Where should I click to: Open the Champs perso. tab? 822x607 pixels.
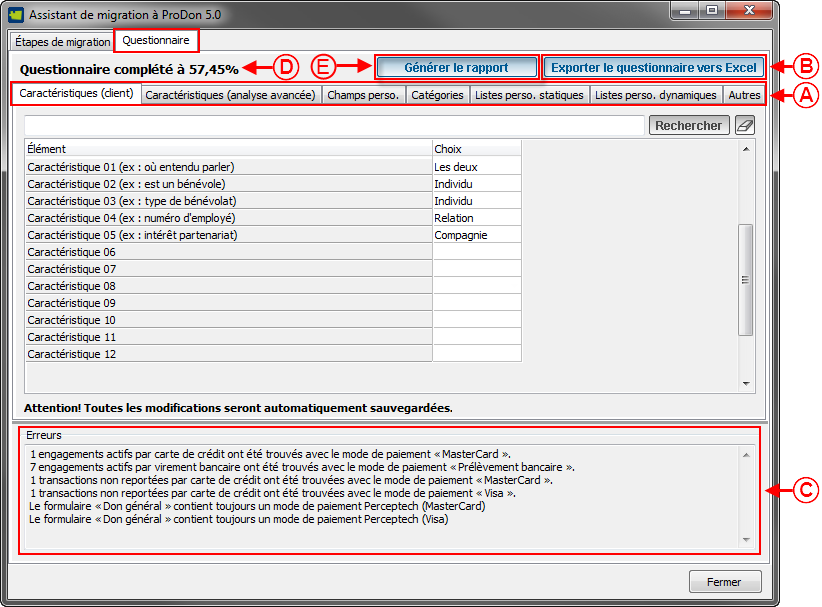(x=363, y=95)
